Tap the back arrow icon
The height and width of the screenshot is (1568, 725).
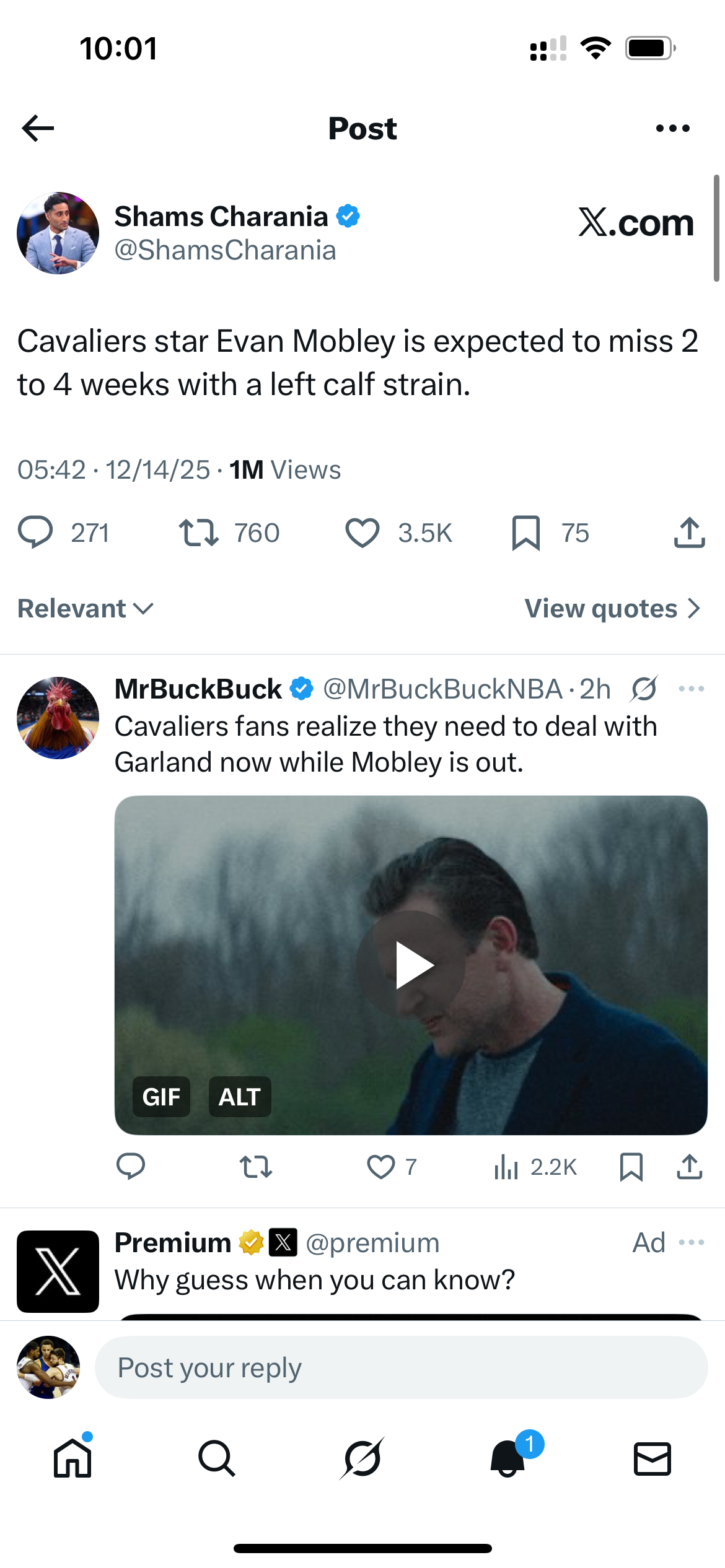38,128
